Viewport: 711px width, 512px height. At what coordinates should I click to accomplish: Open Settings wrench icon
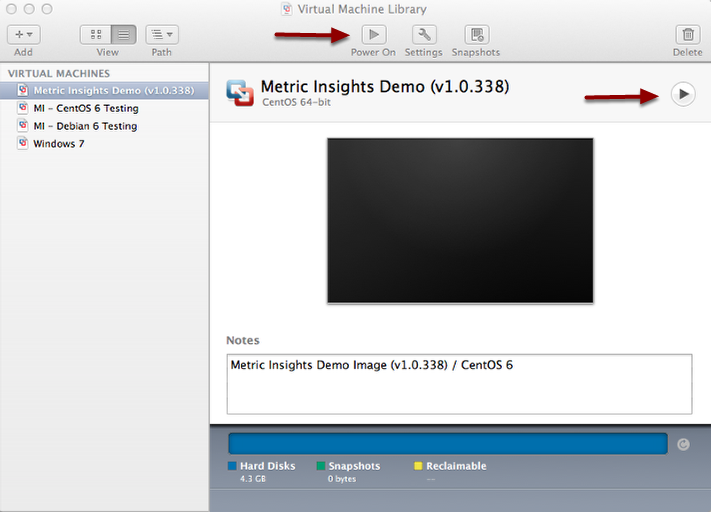pos(424,34)
